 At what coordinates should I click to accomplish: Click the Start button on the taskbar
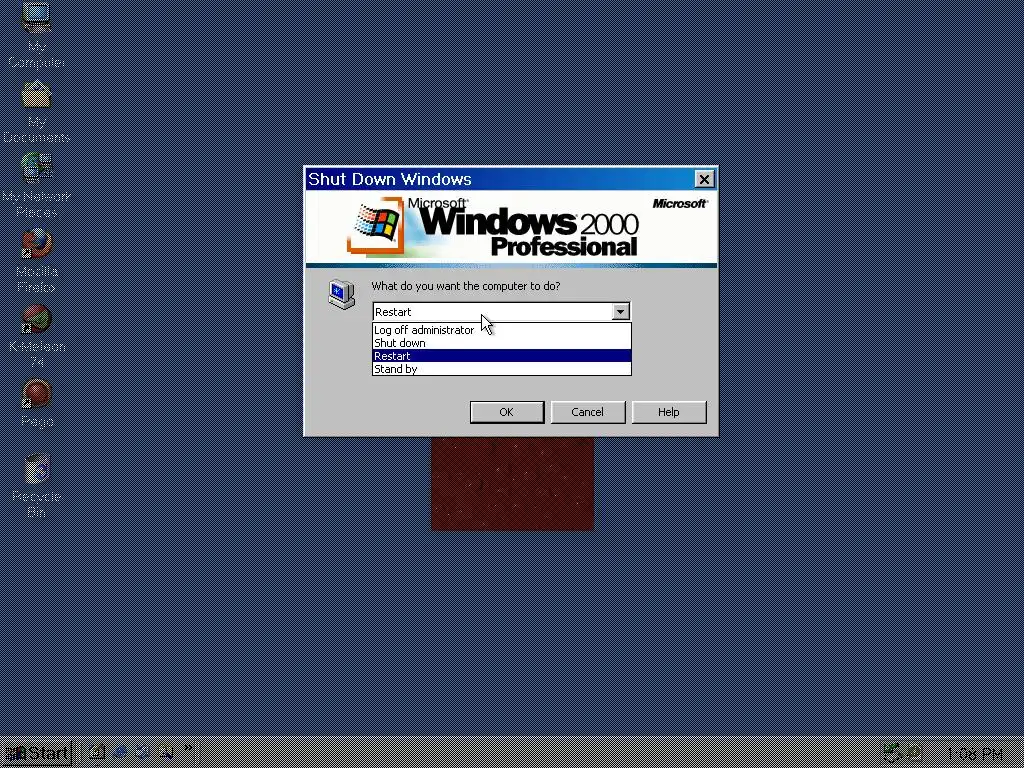click(x=37, y=753)
